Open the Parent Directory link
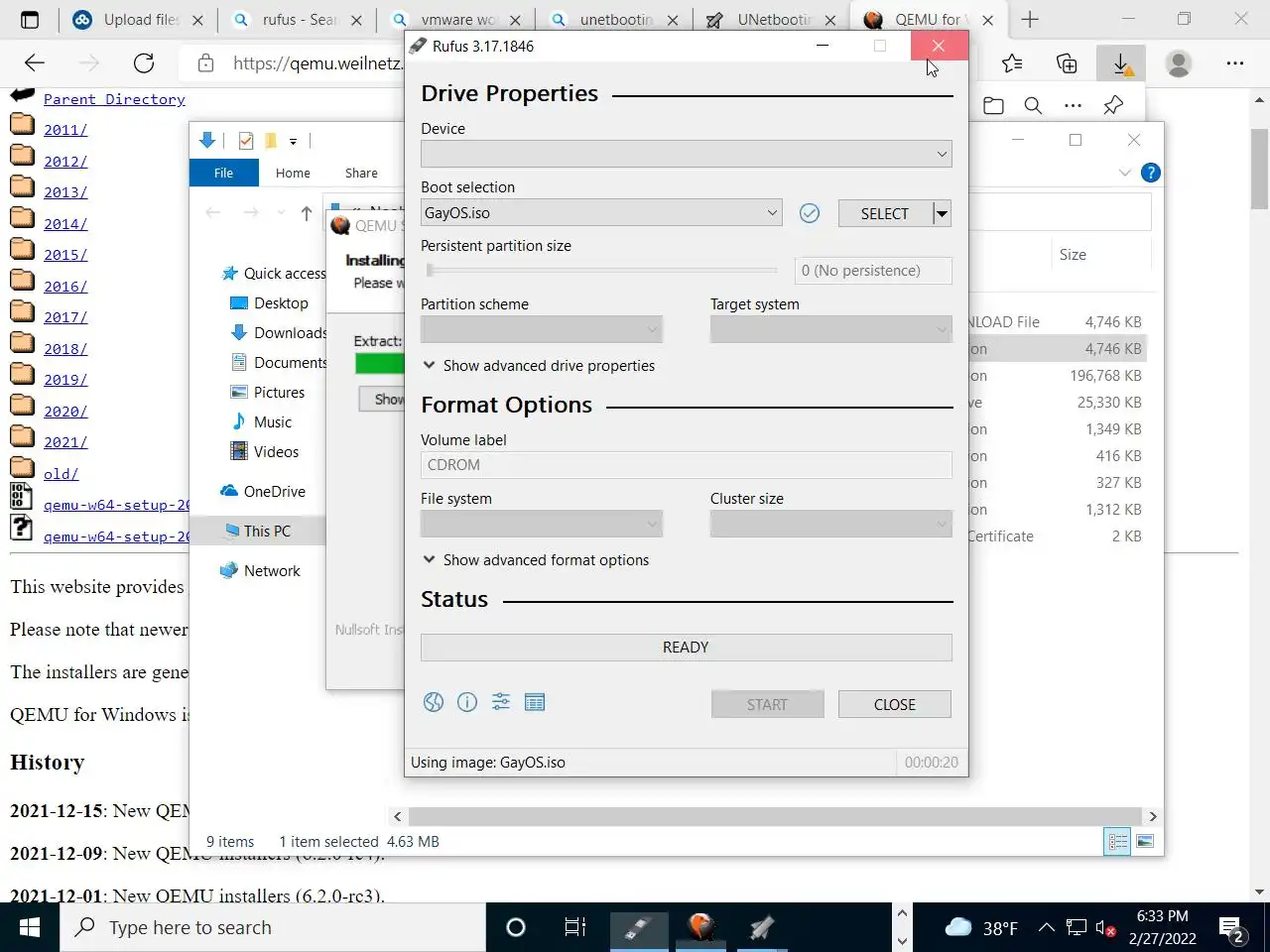 114,99
